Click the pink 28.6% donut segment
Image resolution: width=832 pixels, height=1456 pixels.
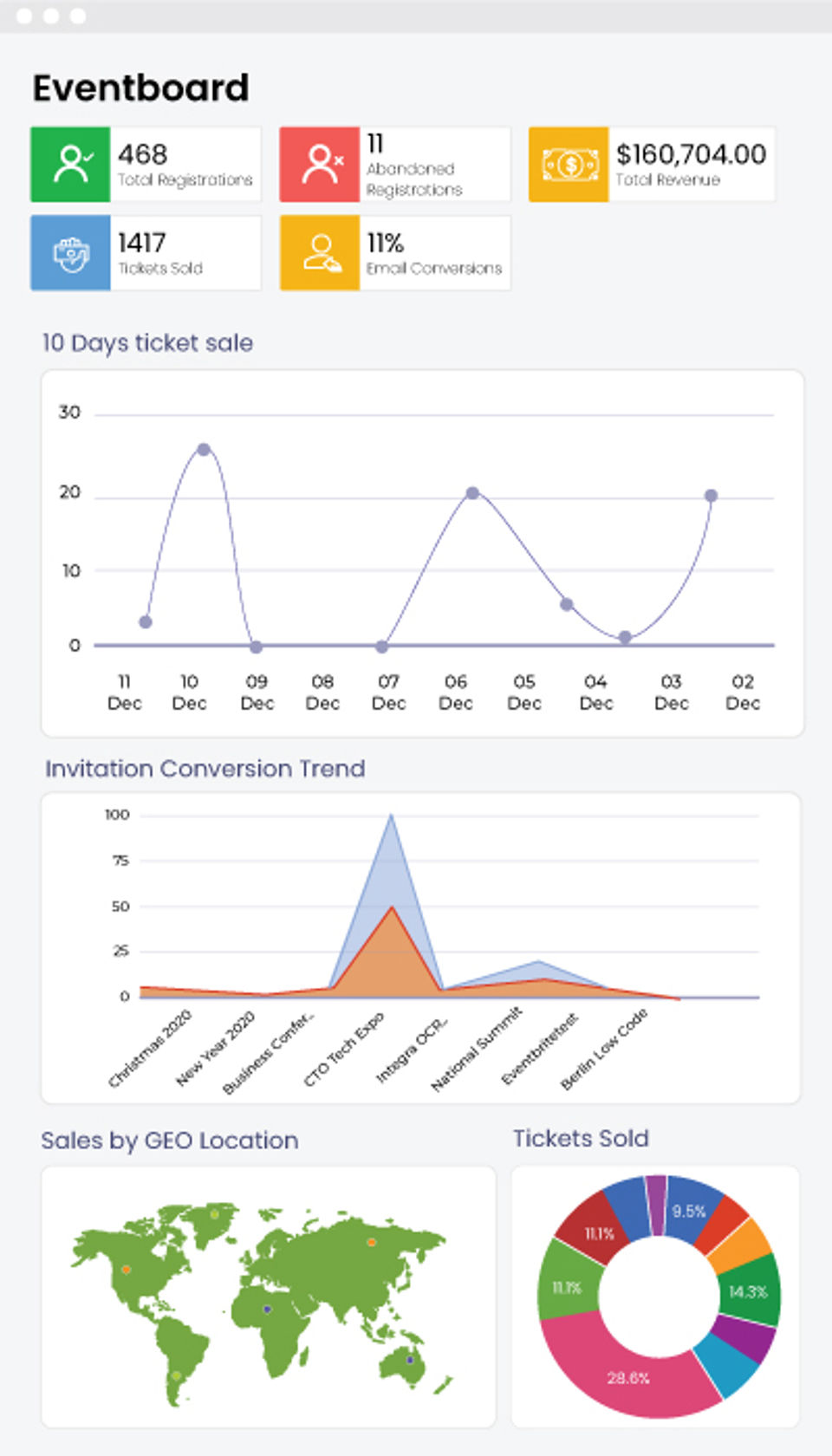tap(627, 1377)
